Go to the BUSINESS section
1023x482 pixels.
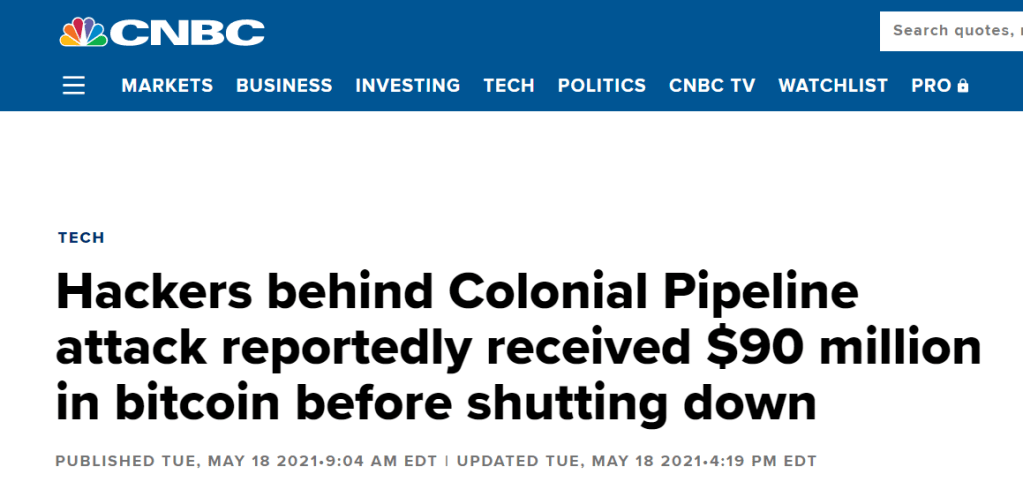click(284, 86)
